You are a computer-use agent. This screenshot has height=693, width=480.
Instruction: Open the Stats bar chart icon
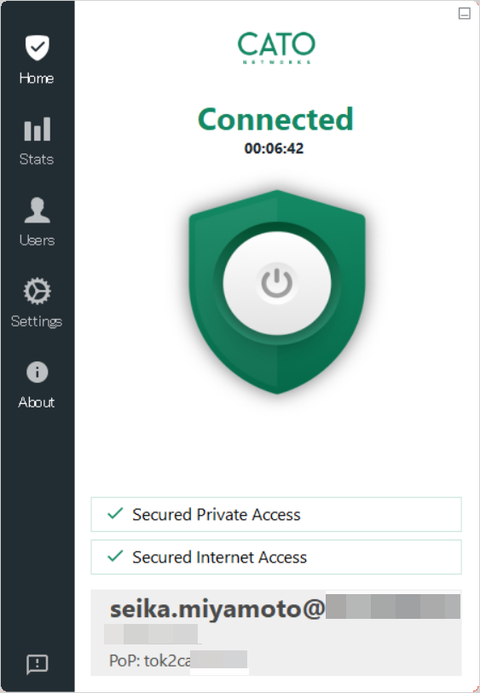pos(37,129)
